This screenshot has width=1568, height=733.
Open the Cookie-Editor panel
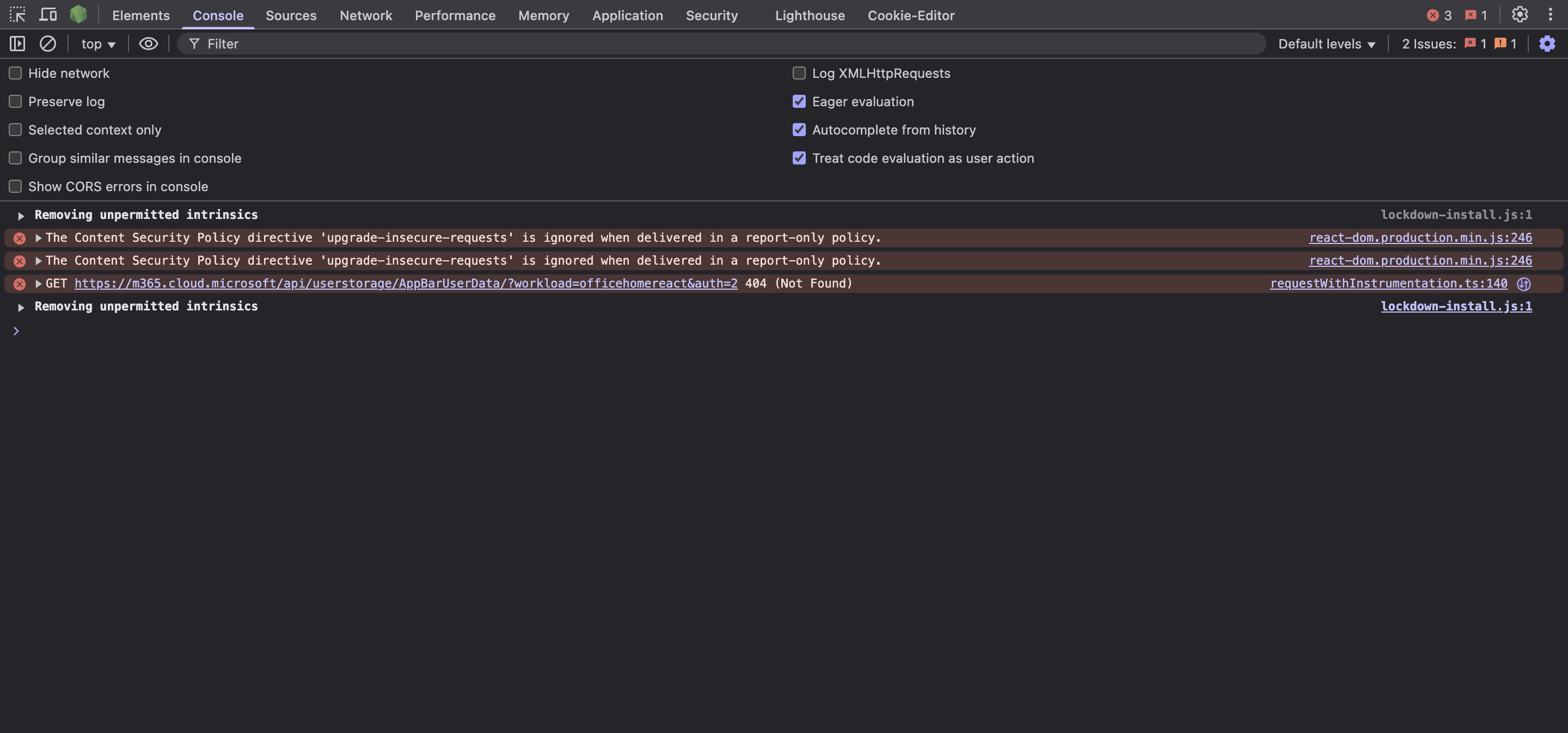coord(911,15)
